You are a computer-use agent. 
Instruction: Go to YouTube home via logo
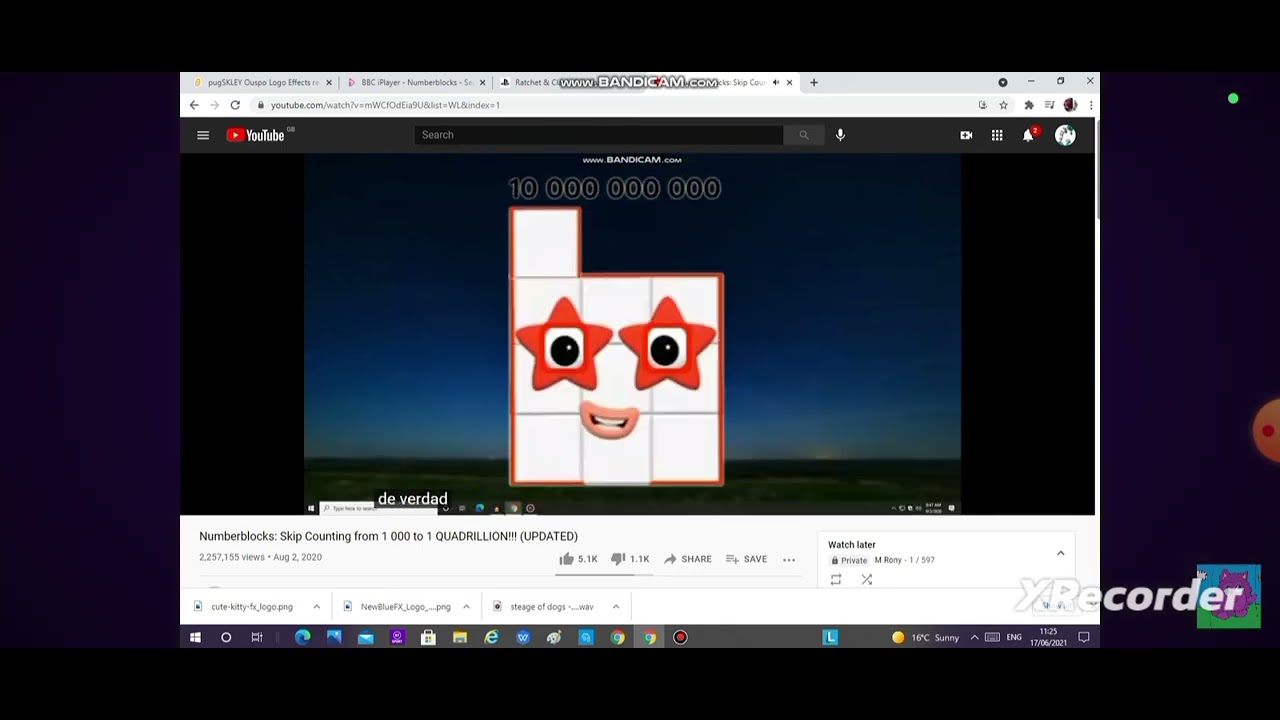tap(256, 135)
